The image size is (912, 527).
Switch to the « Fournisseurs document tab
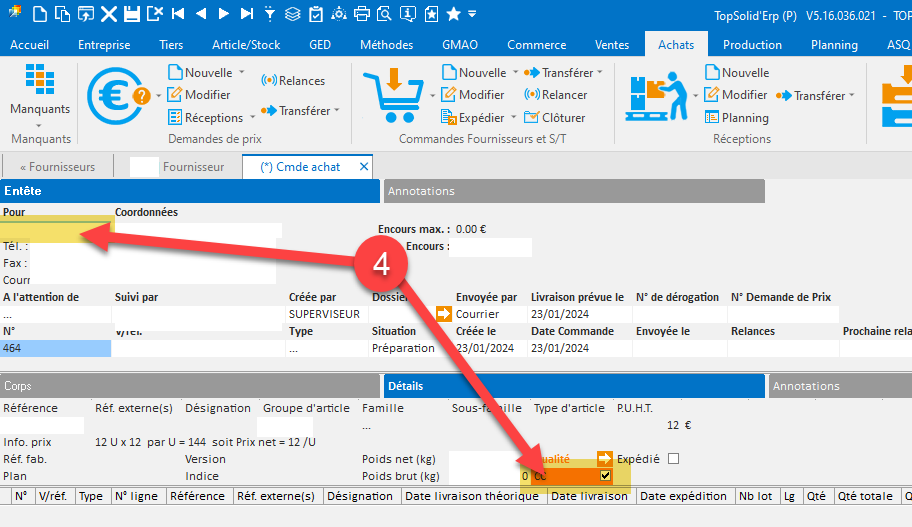pos(58,167)
